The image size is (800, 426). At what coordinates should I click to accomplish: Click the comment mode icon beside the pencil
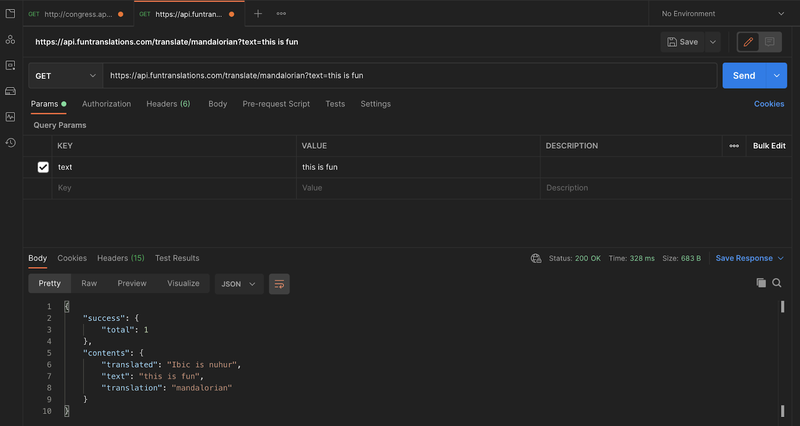pos(770,42)
